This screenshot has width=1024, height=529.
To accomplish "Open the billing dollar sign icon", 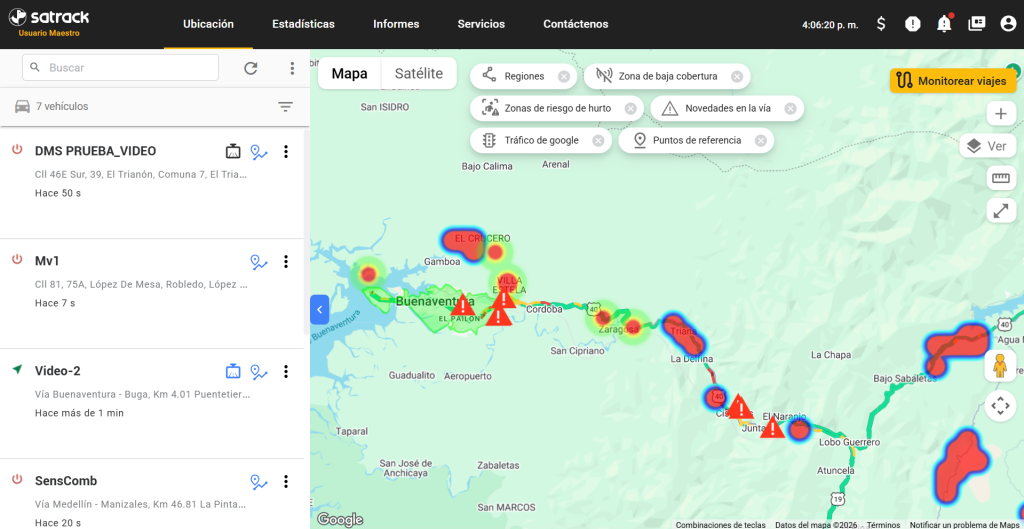I will 881,24.
